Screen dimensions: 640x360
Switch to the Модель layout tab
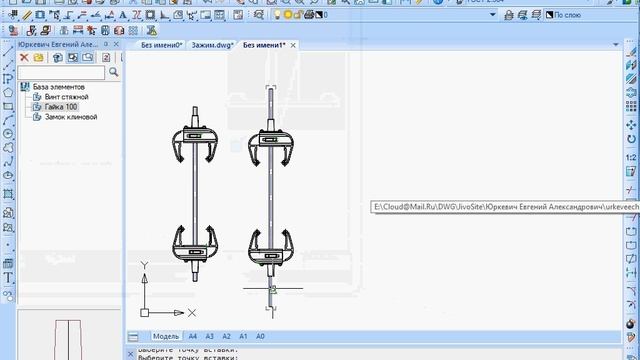[166, 336]
